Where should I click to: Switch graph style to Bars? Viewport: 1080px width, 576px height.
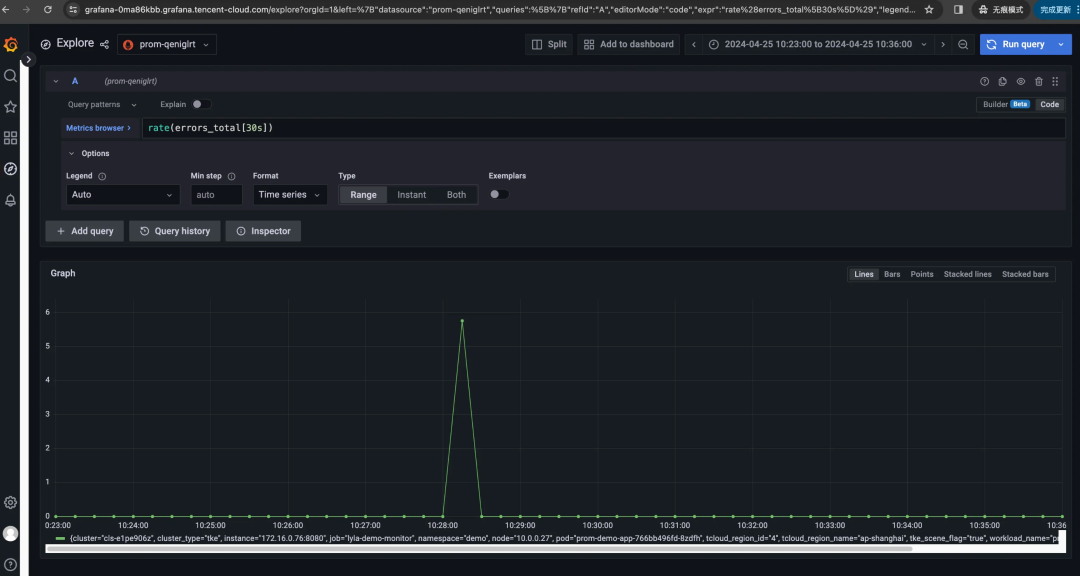(892, 274)
